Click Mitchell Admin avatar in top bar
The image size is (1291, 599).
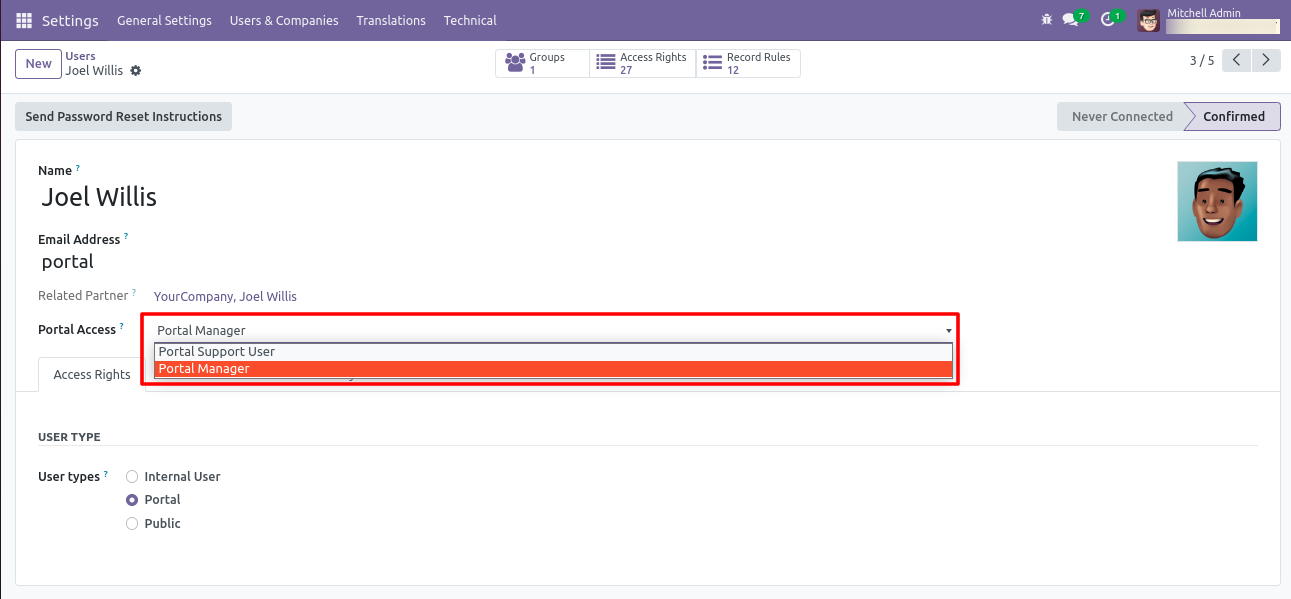tap(1149, 20)
